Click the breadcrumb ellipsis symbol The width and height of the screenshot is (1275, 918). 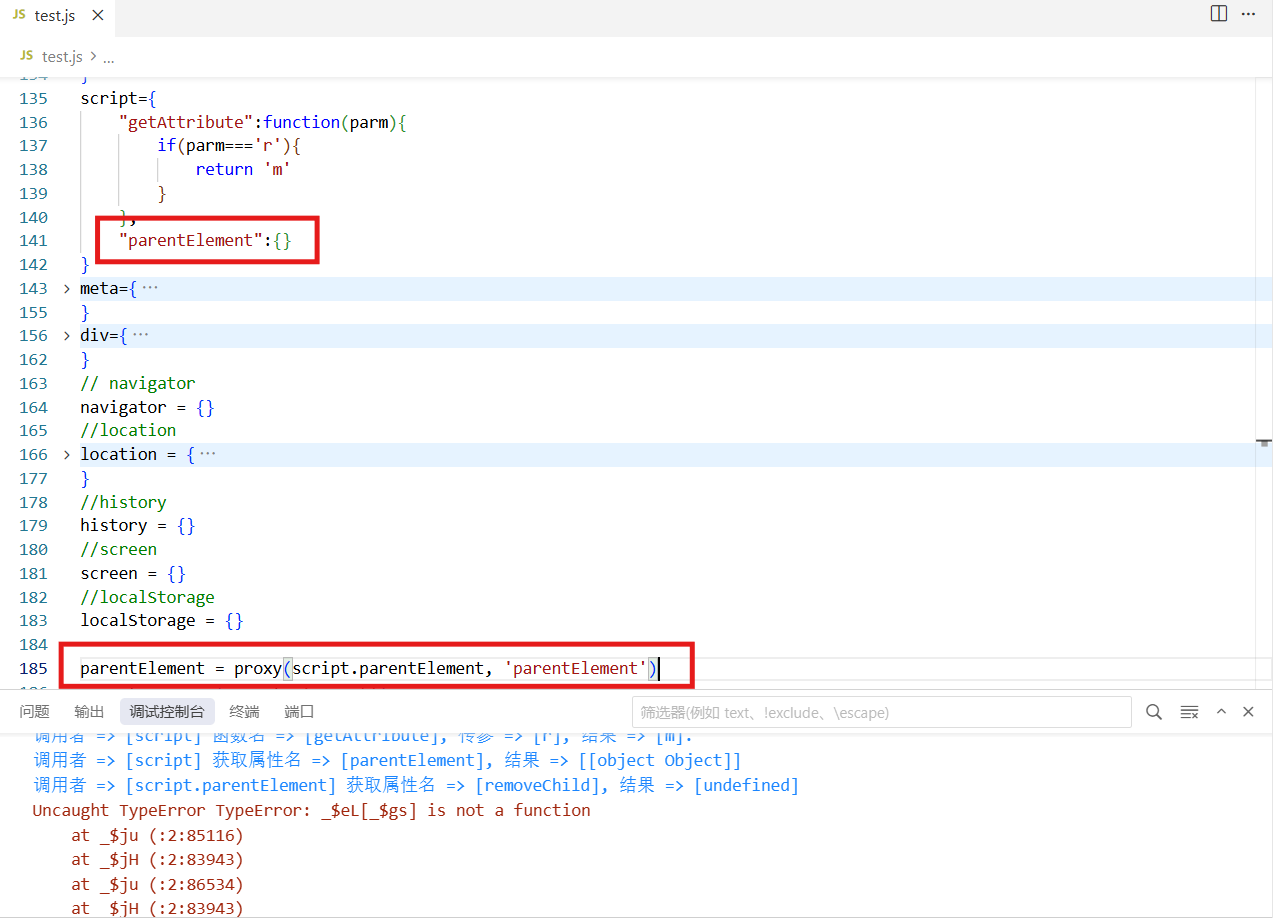click(109, 57)
